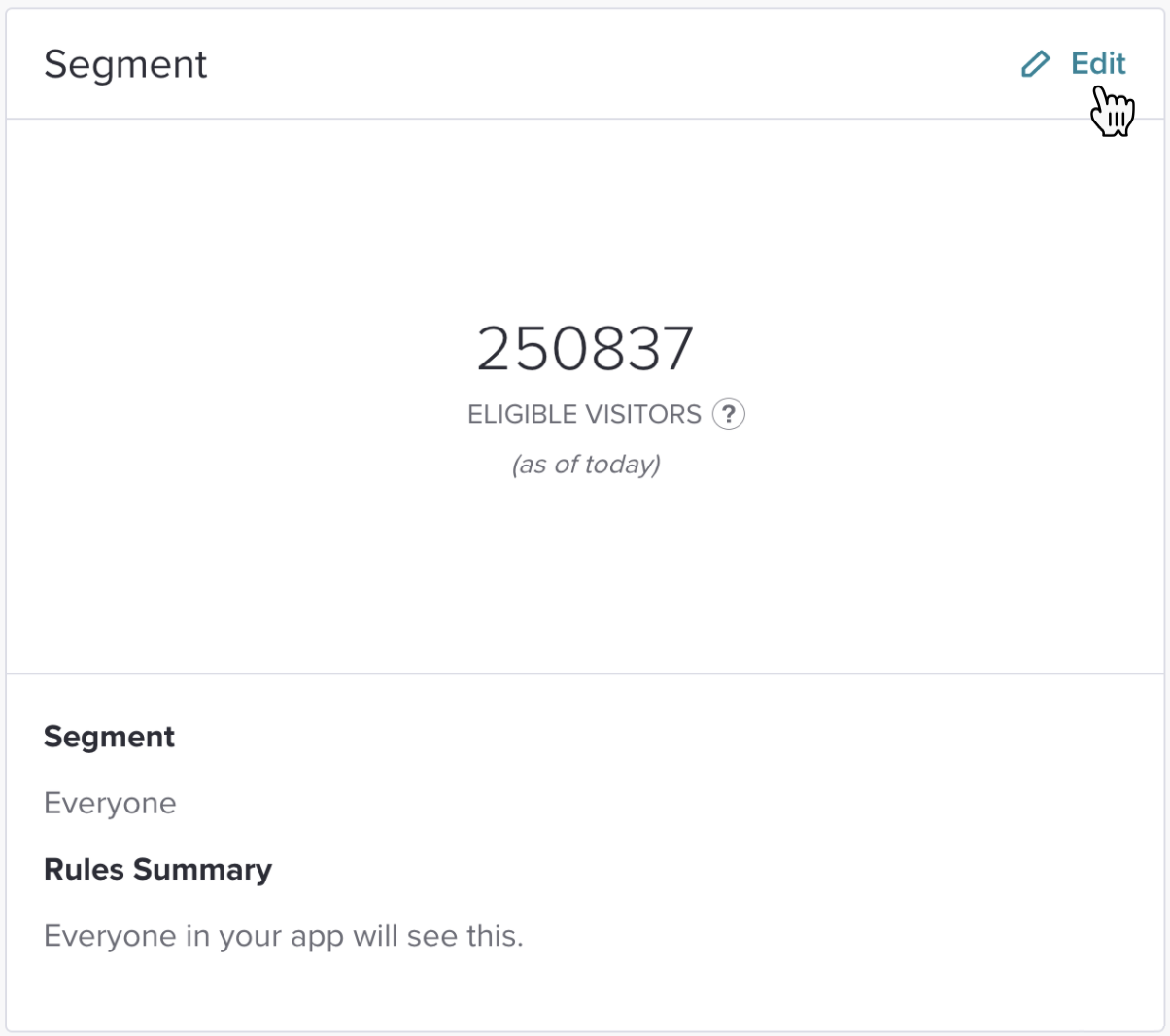Select the 250837 visitor count

point(585,348)
